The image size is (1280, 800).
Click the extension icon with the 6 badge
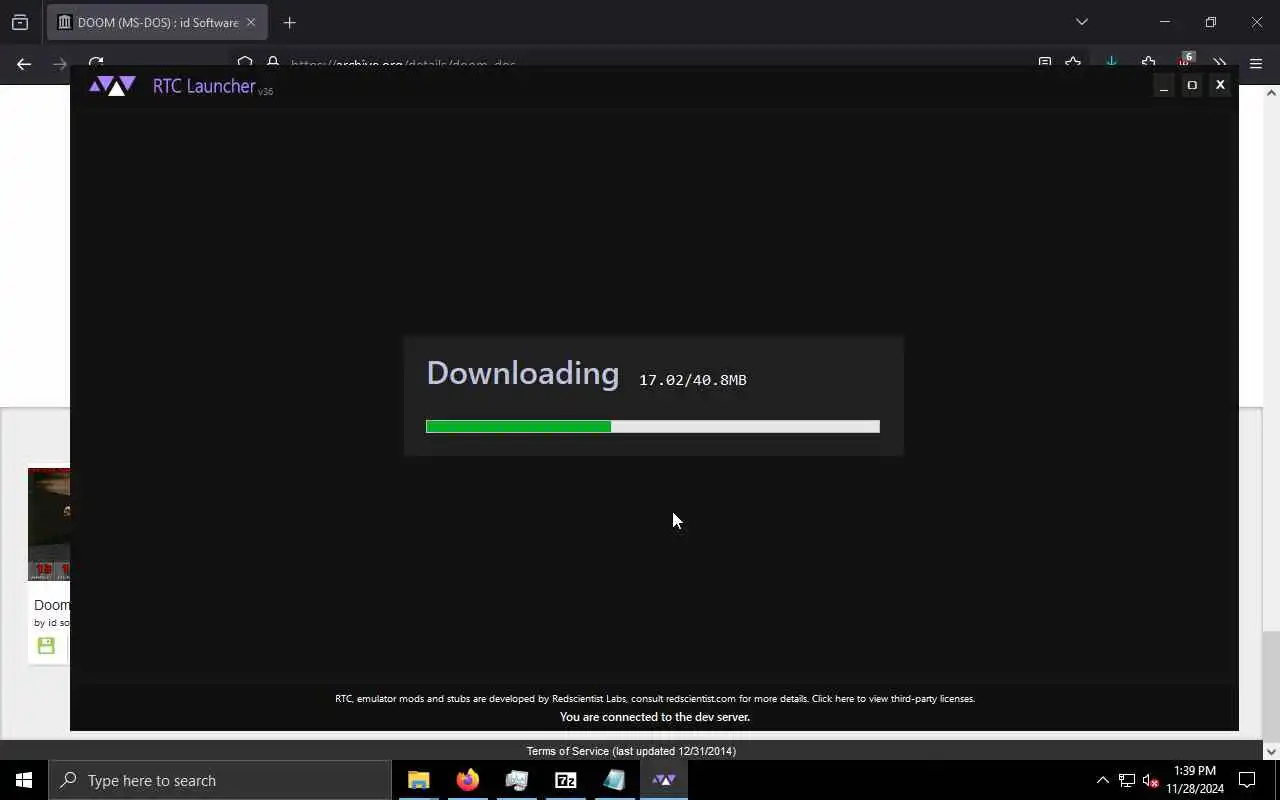click(x=1185, y=61)
